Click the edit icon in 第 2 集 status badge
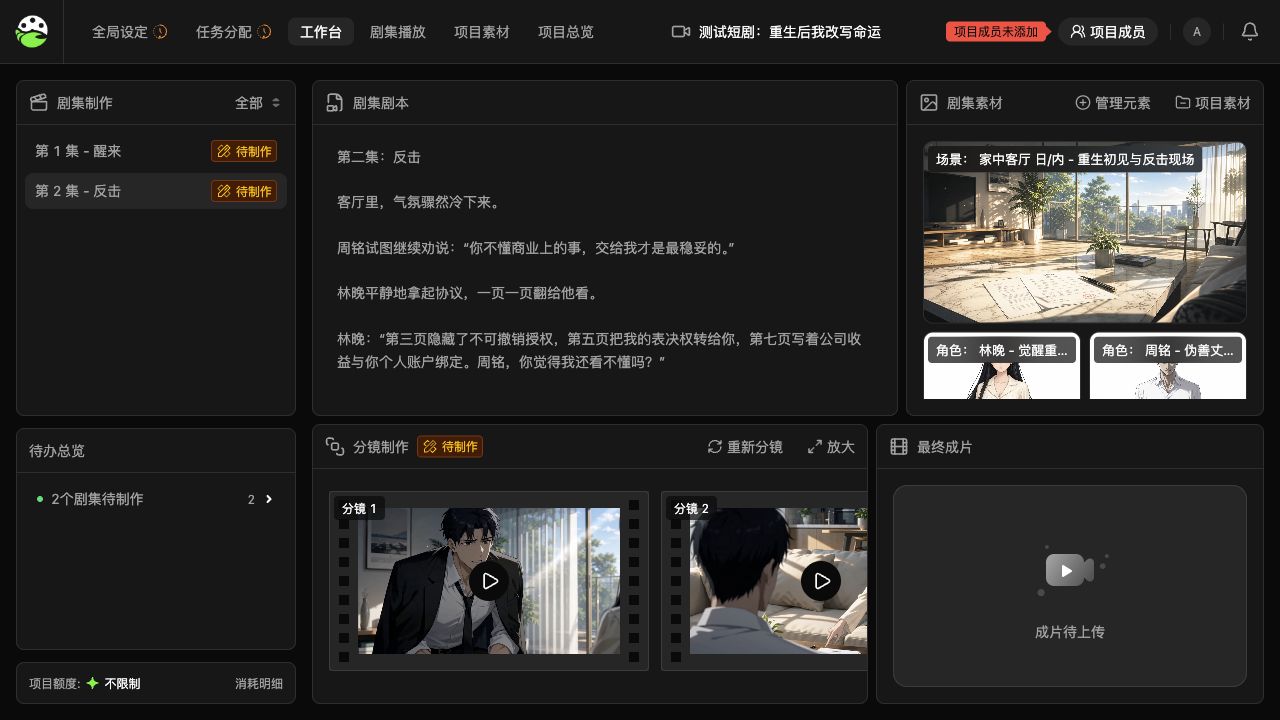The image size is (1280, 720). click(x=224, y=192)
